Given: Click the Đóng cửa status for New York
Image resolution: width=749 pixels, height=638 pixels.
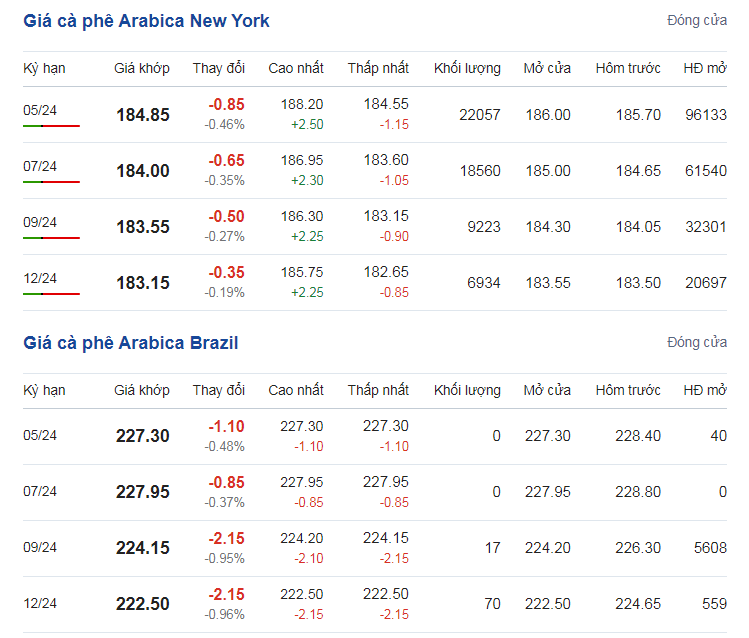Looking at the screenshot, I should coord(697,21).
